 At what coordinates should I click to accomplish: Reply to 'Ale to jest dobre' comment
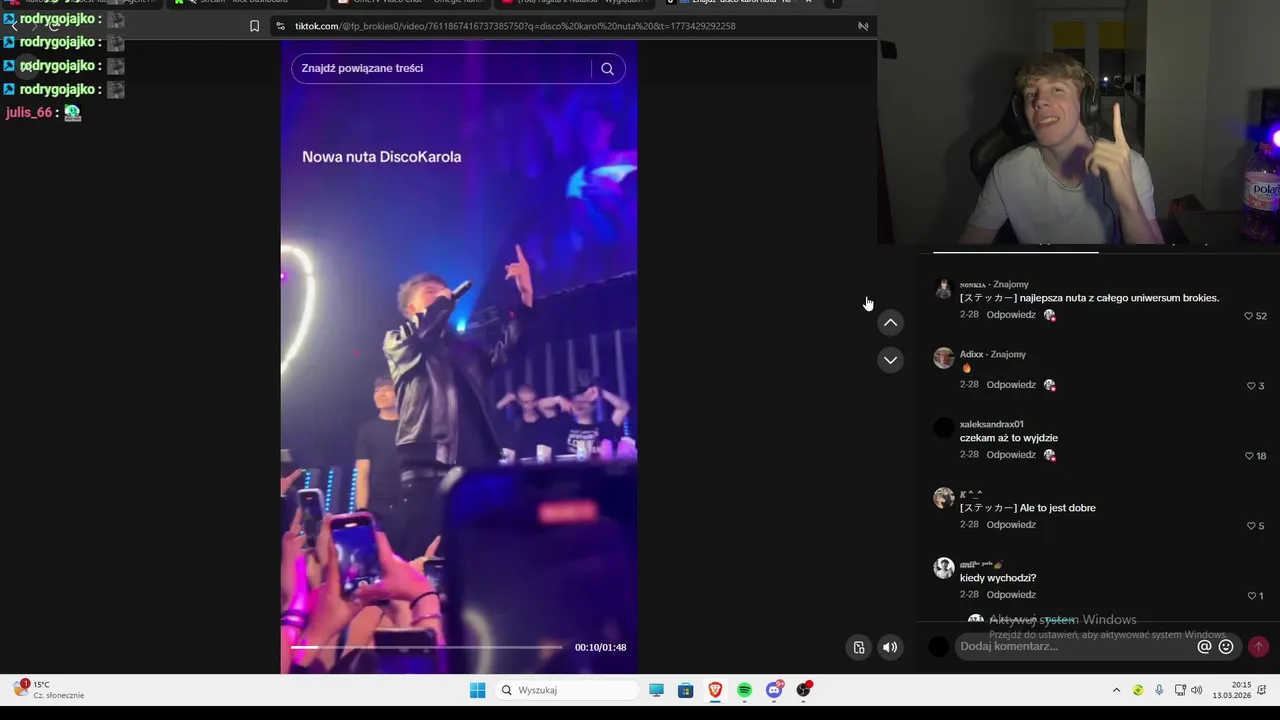(x=1011, y=525)
